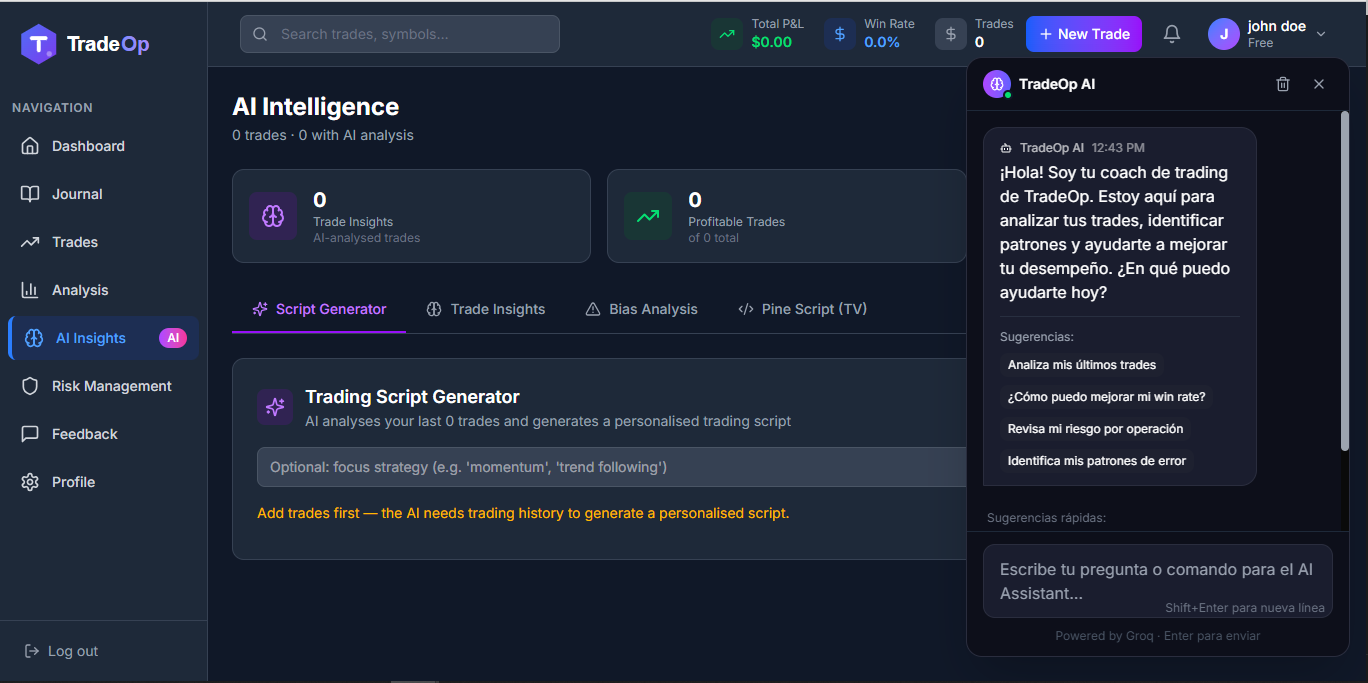Click the robot icon in chat message
Image resolution: width=1368 pixels, height=683 pixels.
[x=1006, y=148]
